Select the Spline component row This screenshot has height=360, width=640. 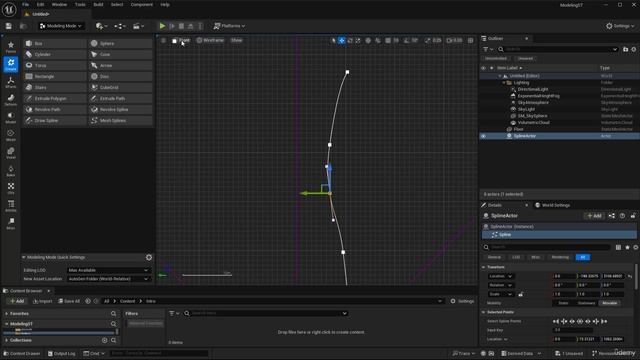point(559,235)
